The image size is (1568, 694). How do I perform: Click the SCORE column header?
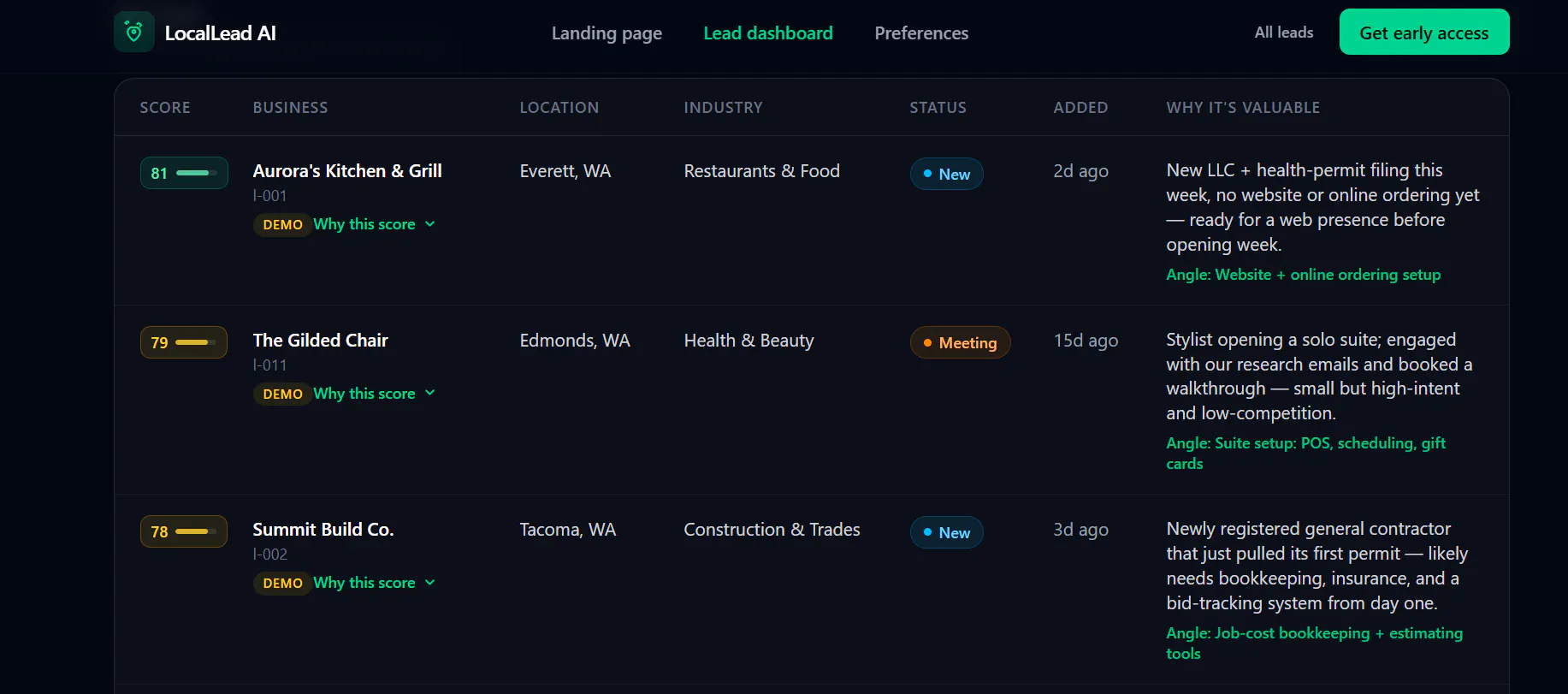pyautogui.click(x=165, y=108)
